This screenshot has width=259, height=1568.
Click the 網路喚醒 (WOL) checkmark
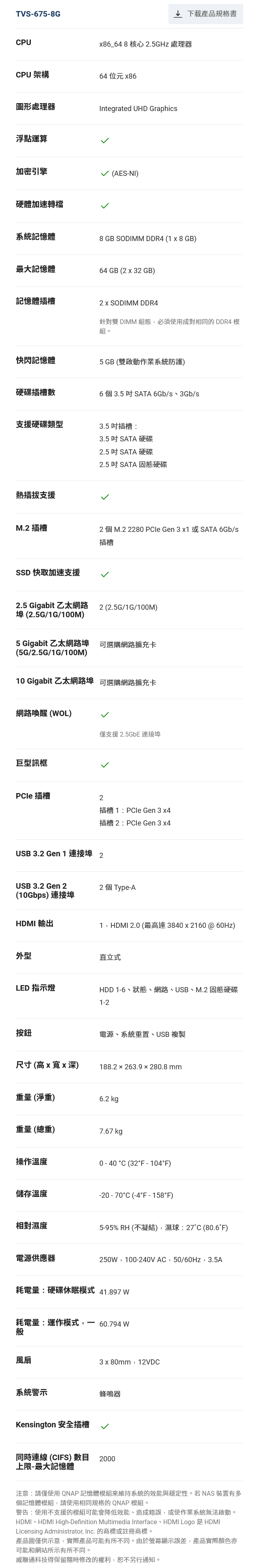tap(105, 714)
